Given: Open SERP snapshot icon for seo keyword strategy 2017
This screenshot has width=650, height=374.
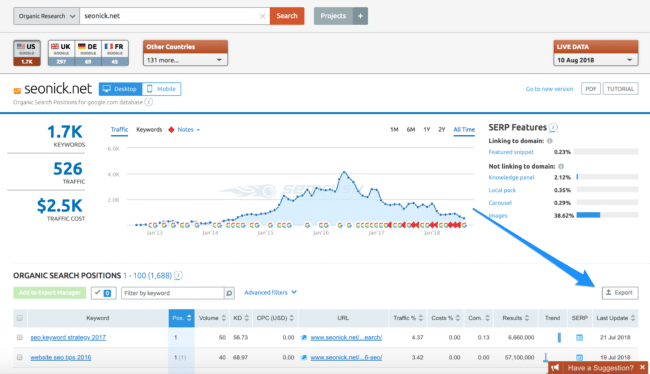Looking at the screenshot, I should [580, 338].
